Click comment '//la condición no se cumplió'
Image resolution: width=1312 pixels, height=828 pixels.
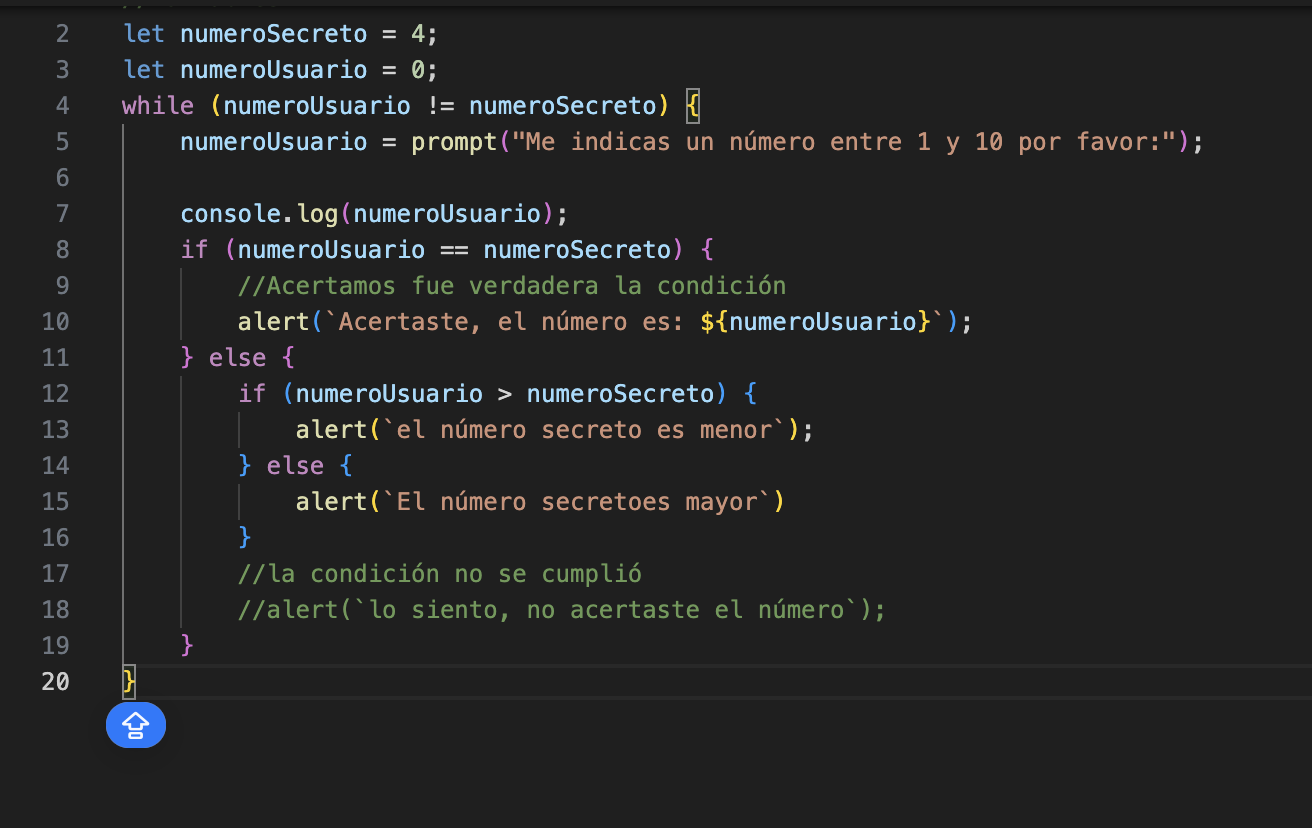[x=440, y=574]
